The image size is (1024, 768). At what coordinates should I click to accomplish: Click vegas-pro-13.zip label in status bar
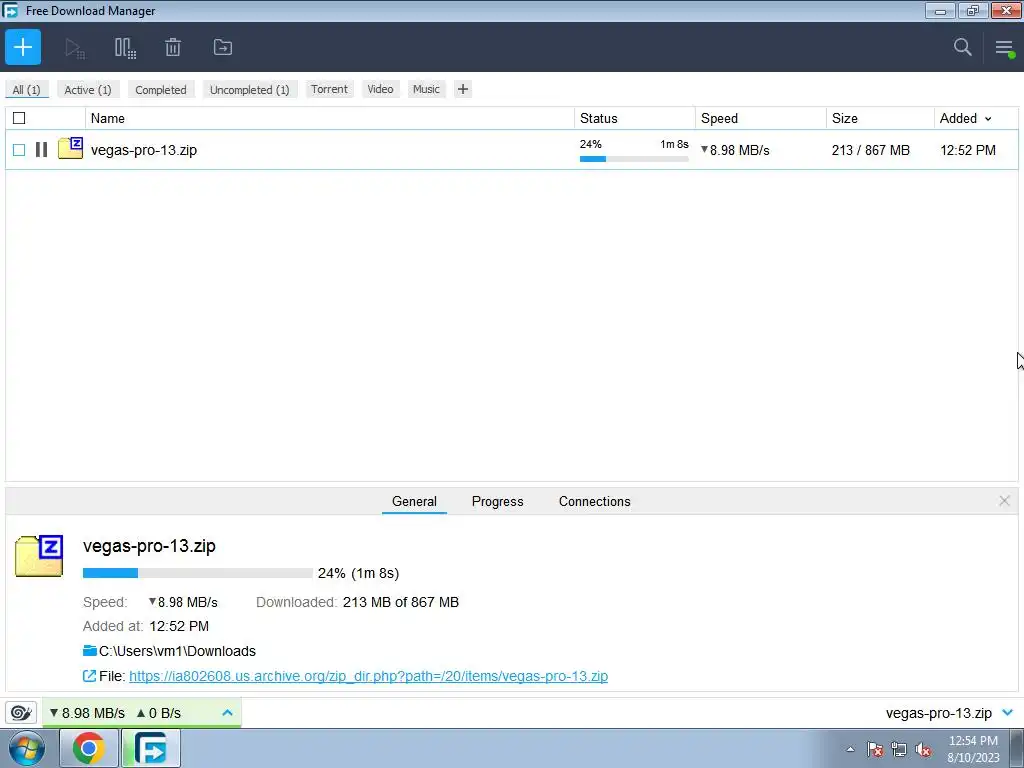[x=938, y=713]
